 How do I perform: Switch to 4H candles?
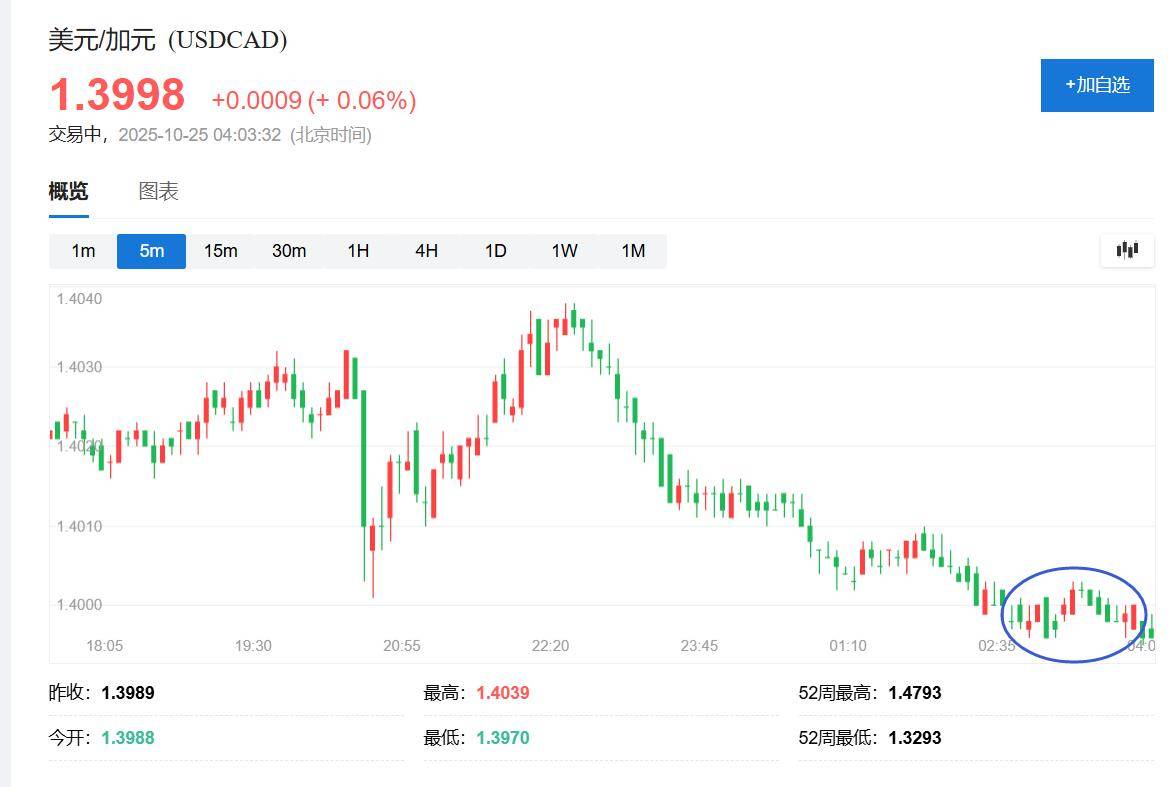pos(426,251)
